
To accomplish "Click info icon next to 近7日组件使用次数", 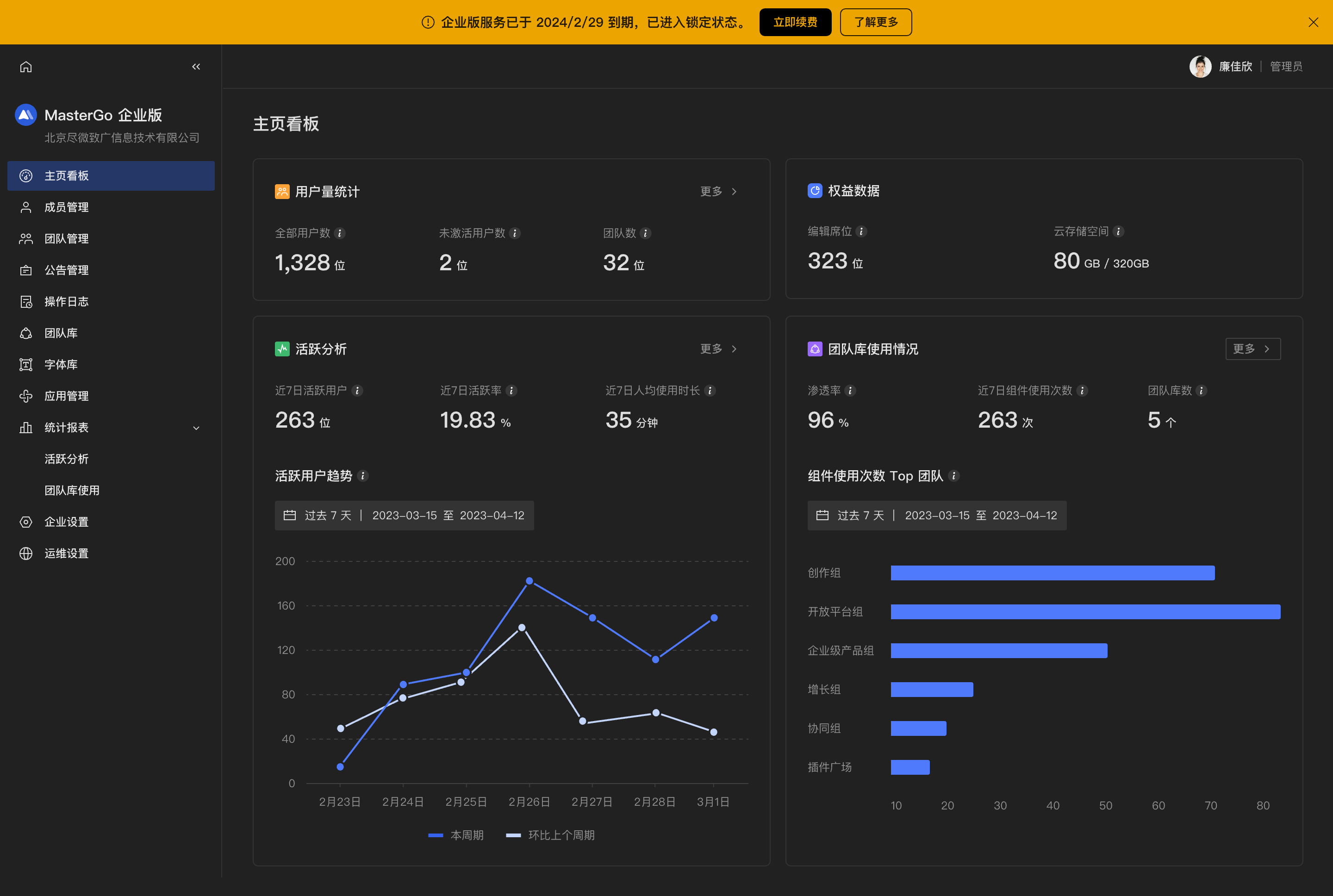I will 1082,390.
